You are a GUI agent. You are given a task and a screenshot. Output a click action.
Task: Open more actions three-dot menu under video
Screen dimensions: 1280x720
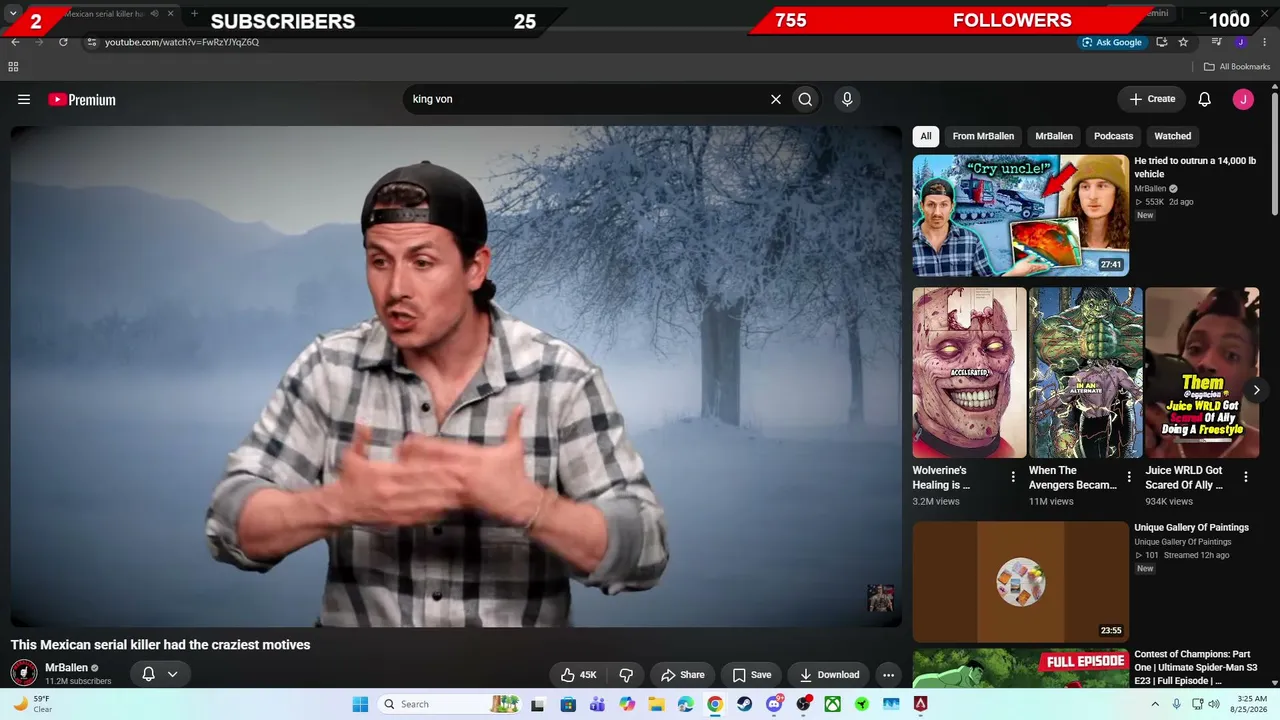[888, 675]
